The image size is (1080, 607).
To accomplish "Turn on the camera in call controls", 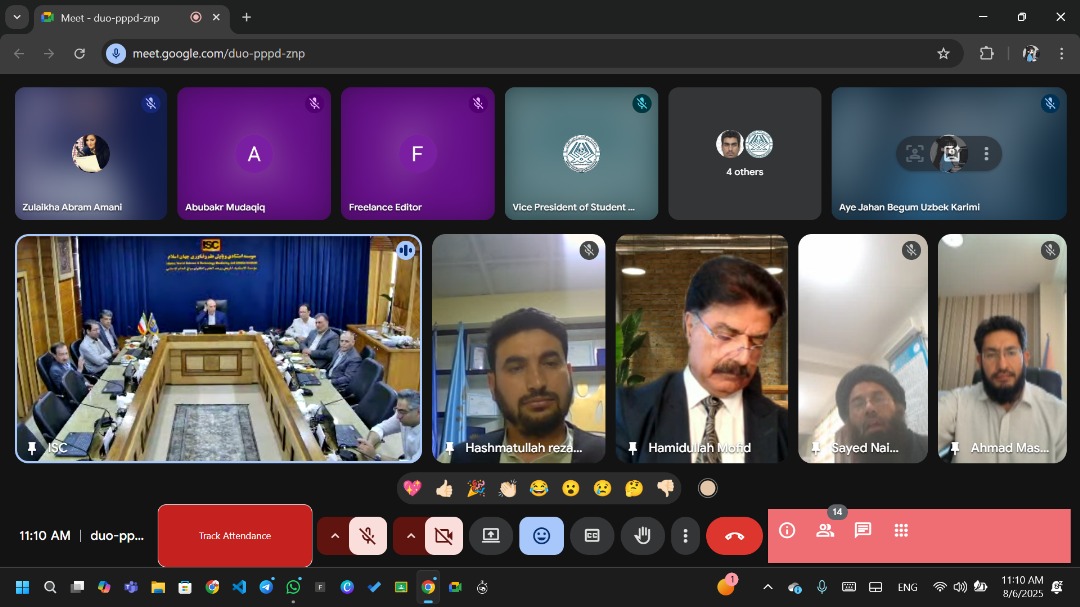I will point(444,536).
